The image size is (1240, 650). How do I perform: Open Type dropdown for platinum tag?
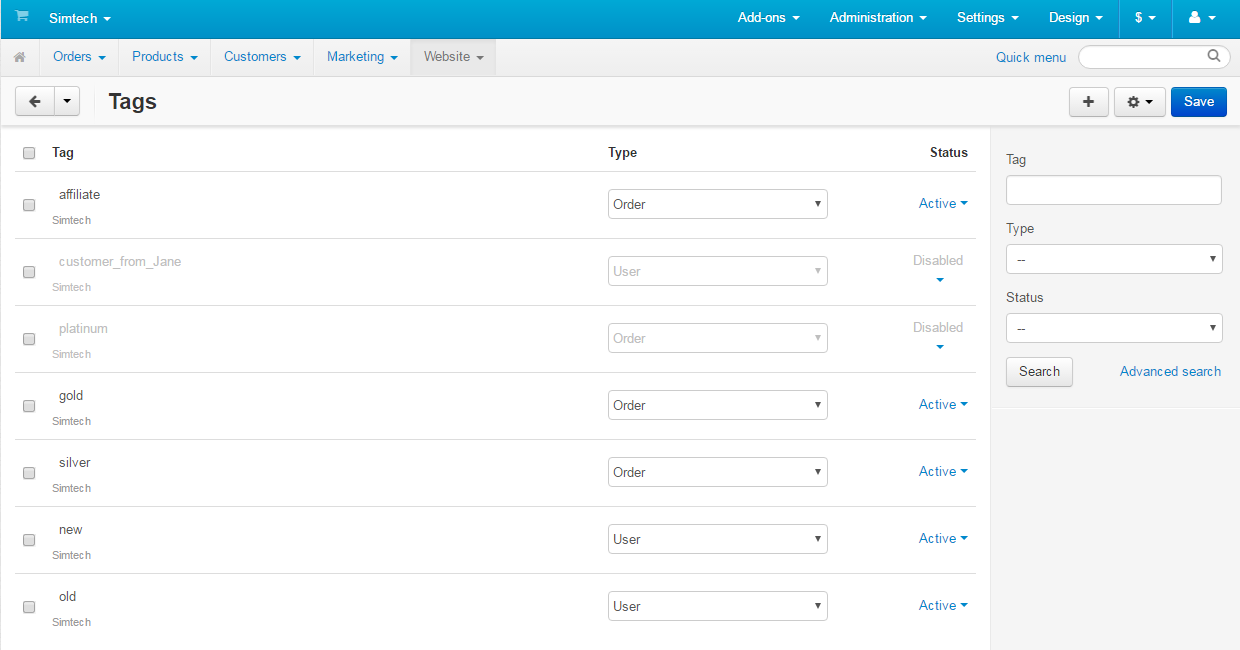[718, 338]
